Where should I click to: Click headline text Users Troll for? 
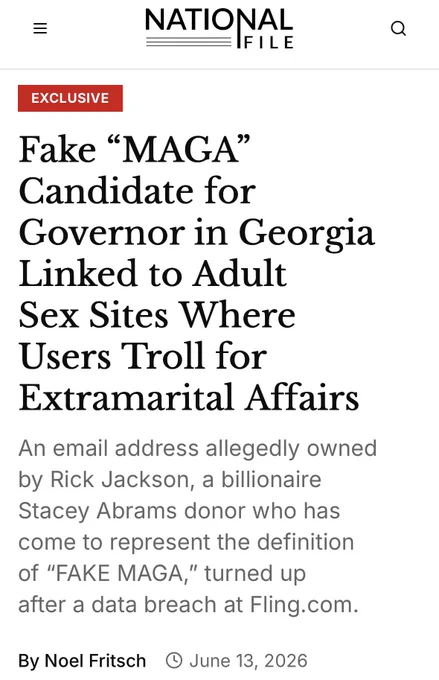click(143, 356)
